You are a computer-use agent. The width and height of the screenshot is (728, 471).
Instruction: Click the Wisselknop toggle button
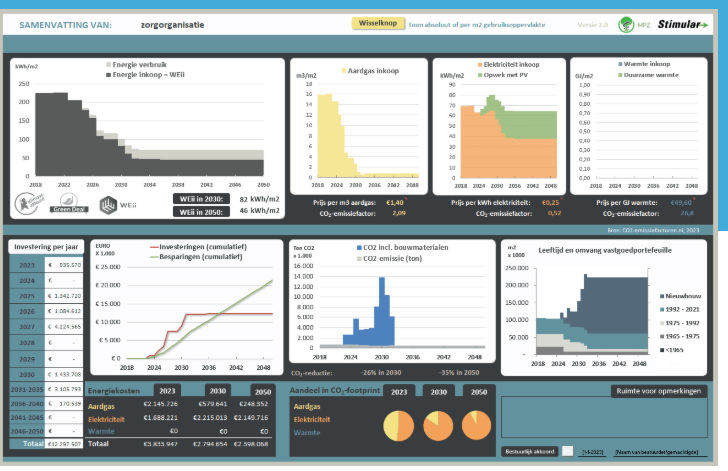[x=375, y=23]
